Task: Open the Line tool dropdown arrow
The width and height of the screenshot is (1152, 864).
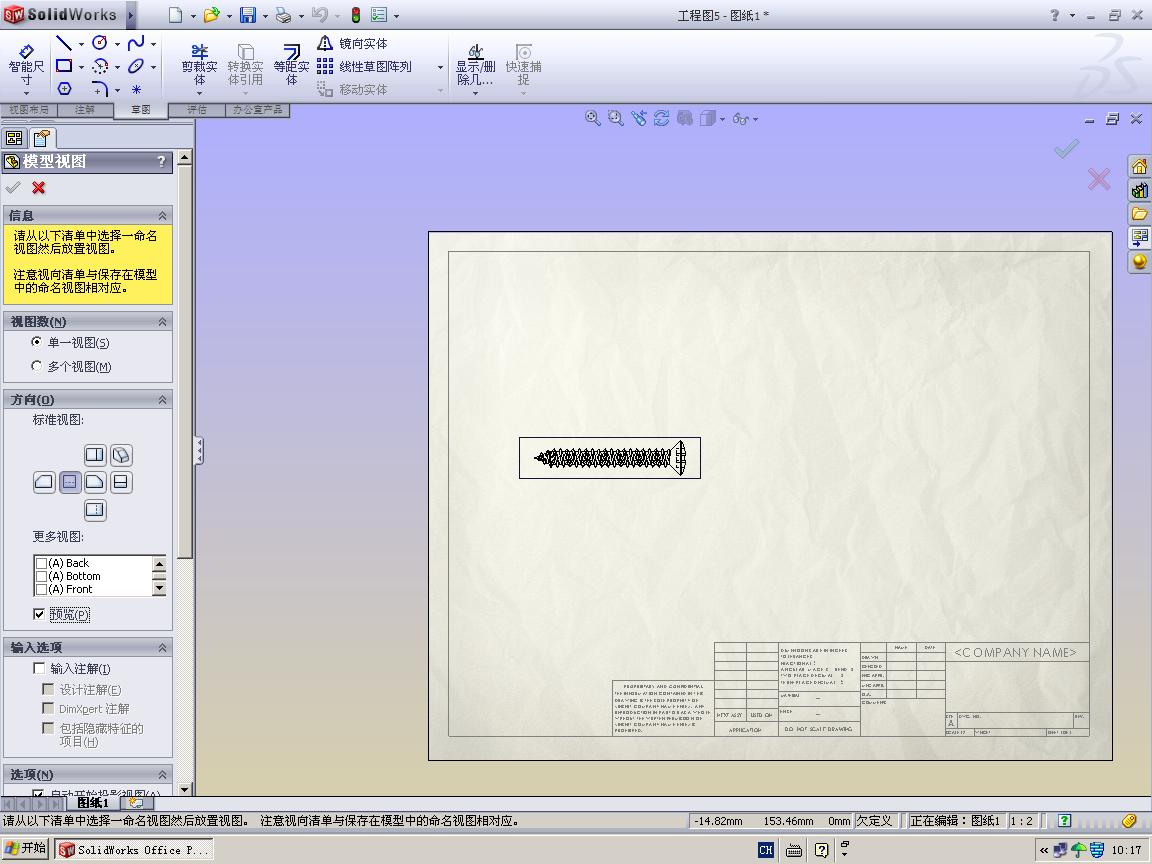Action: coord(81,44)
